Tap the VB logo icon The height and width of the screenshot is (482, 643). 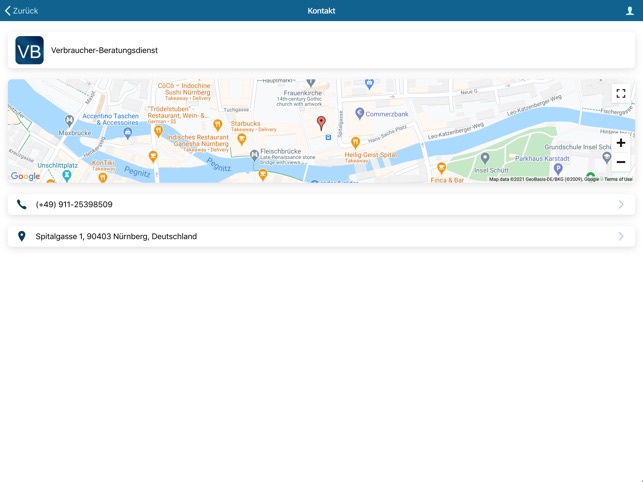(29, 50)
